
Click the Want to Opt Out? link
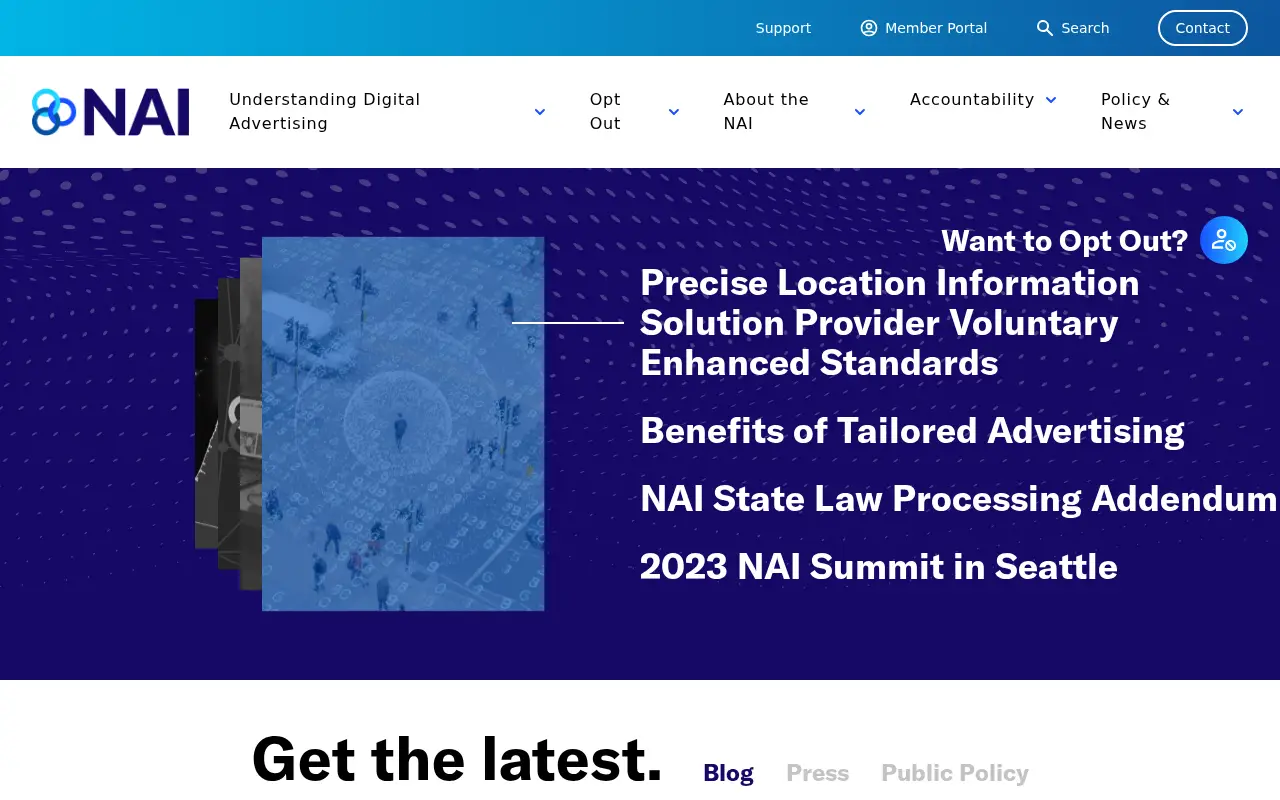click(1064, 241)
